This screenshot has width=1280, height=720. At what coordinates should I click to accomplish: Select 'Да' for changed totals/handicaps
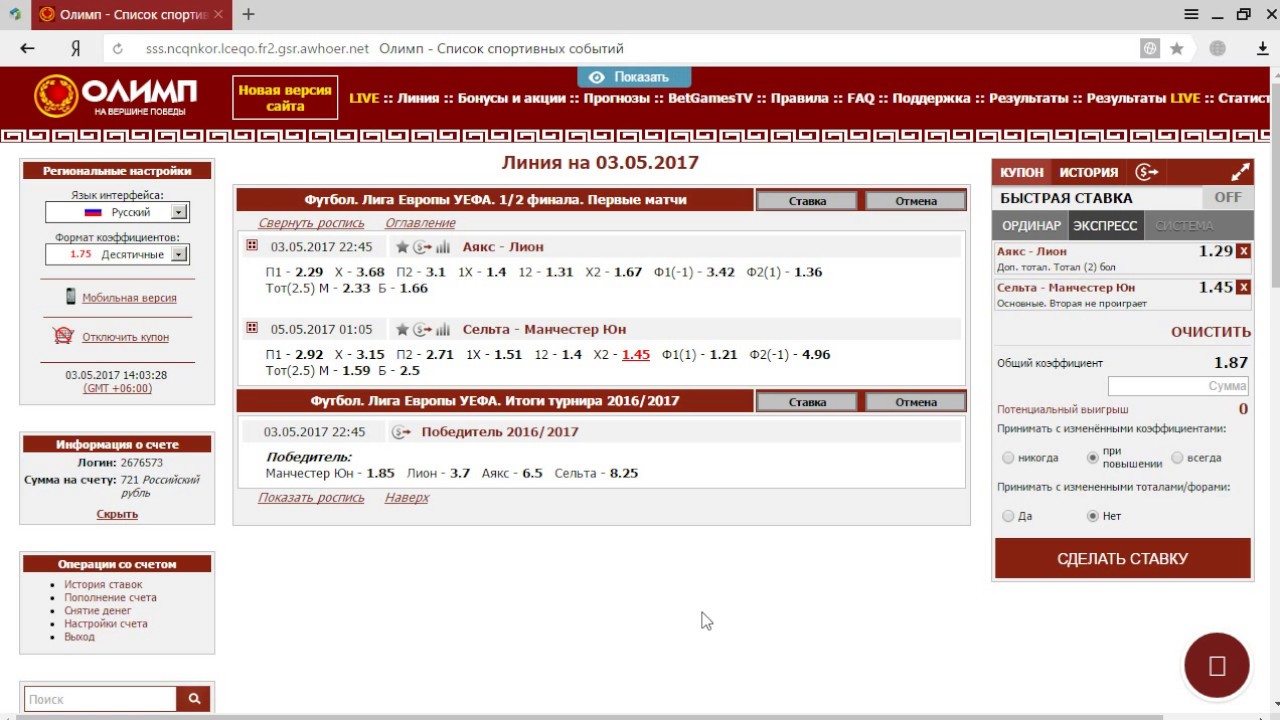pos(1008,516)
